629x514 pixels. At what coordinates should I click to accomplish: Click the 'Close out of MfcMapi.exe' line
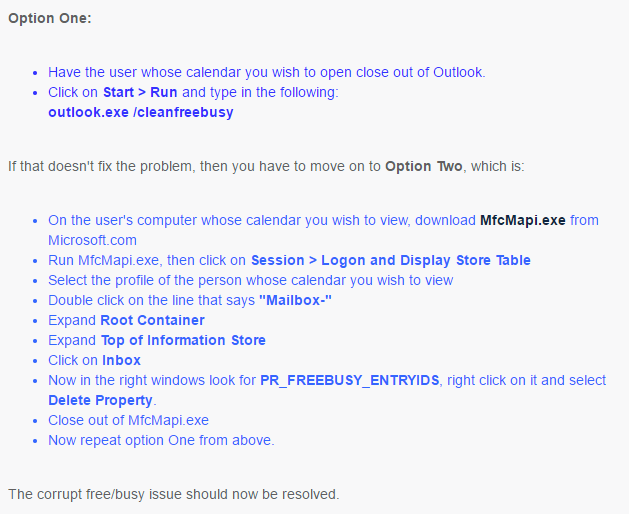click(128, 420)
